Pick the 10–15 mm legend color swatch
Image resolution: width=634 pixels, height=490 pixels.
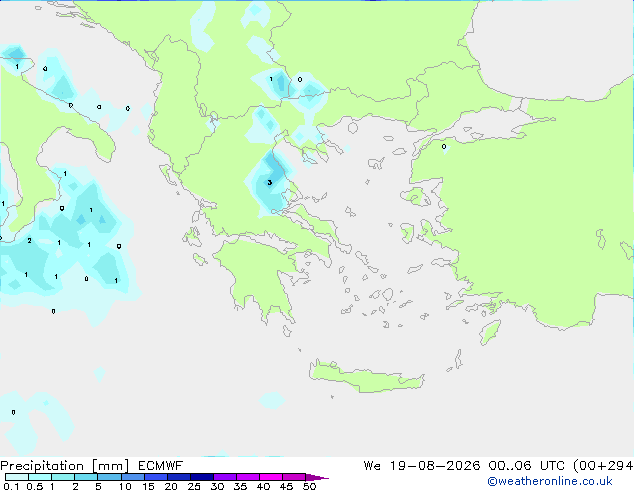coord(133,477)
